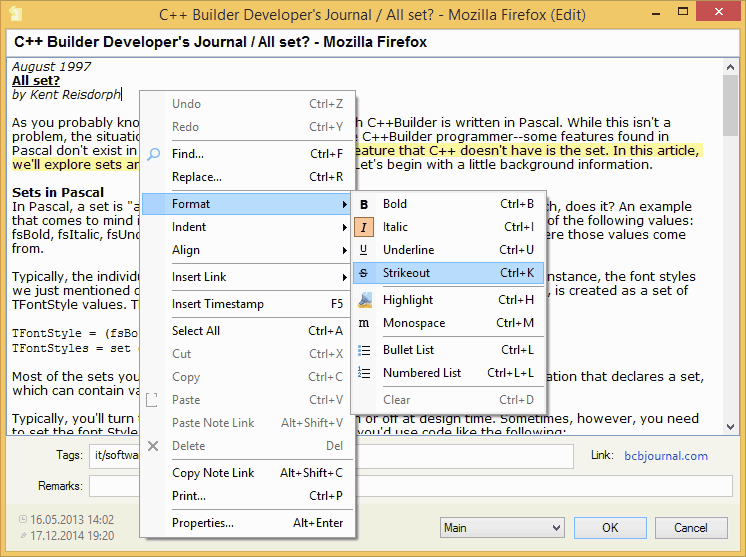Open Properties... menu entry

tap(248, 523)
